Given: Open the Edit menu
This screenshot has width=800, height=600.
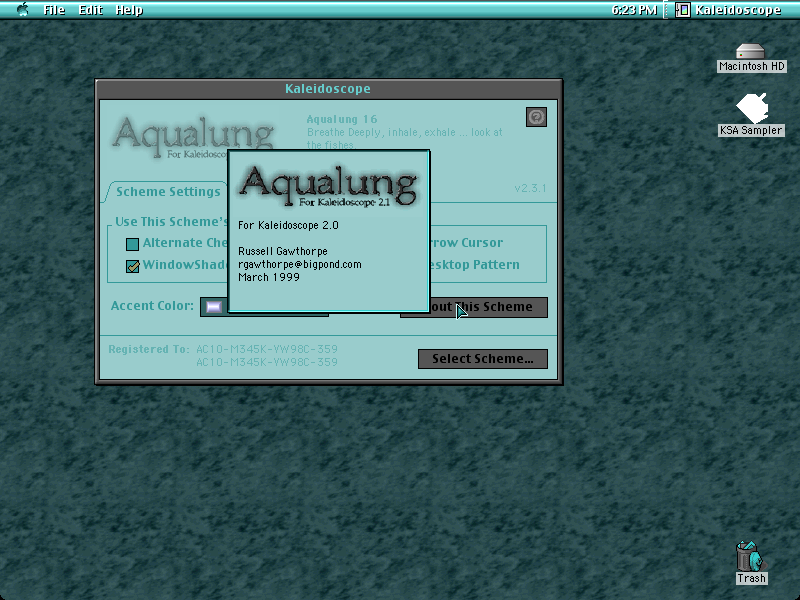Looking at the screenshot, I should click(90, 10).
